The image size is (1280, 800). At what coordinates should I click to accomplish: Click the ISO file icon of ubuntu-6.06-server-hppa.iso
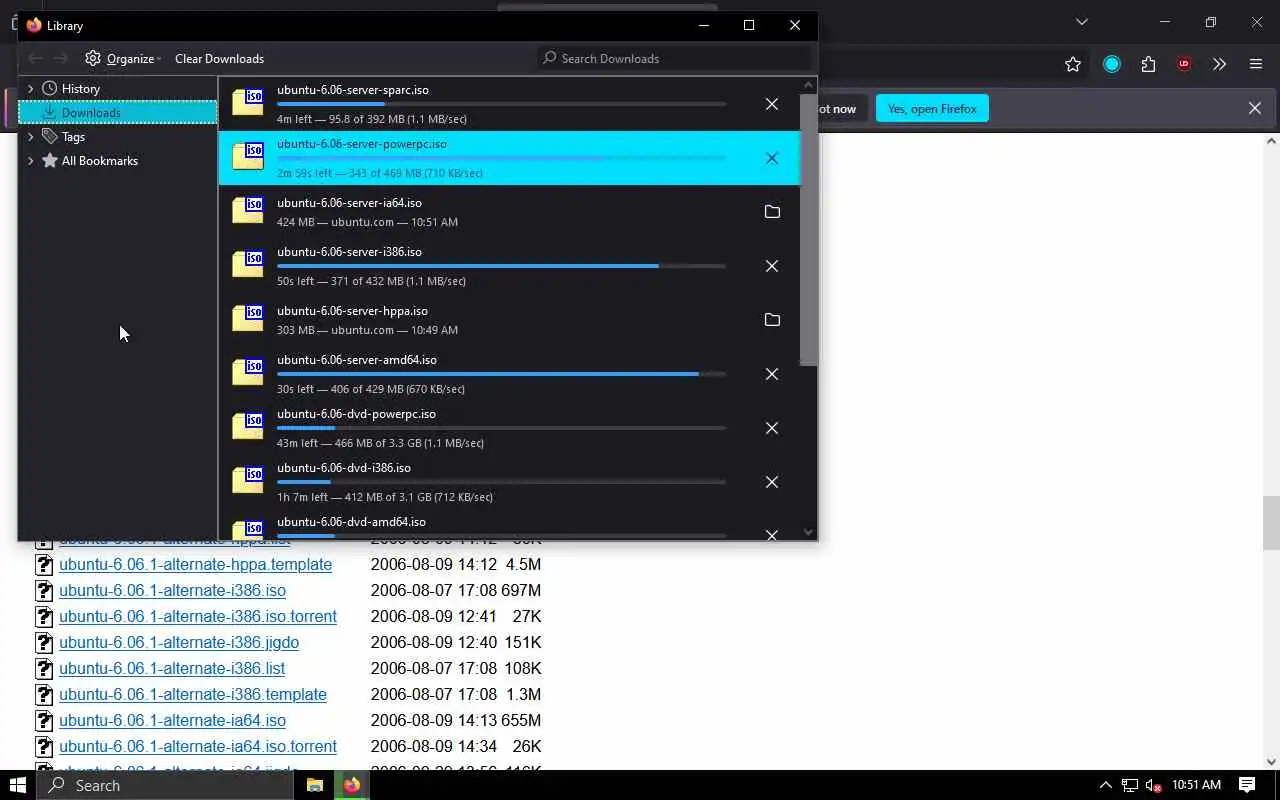(x=248, y=318)
